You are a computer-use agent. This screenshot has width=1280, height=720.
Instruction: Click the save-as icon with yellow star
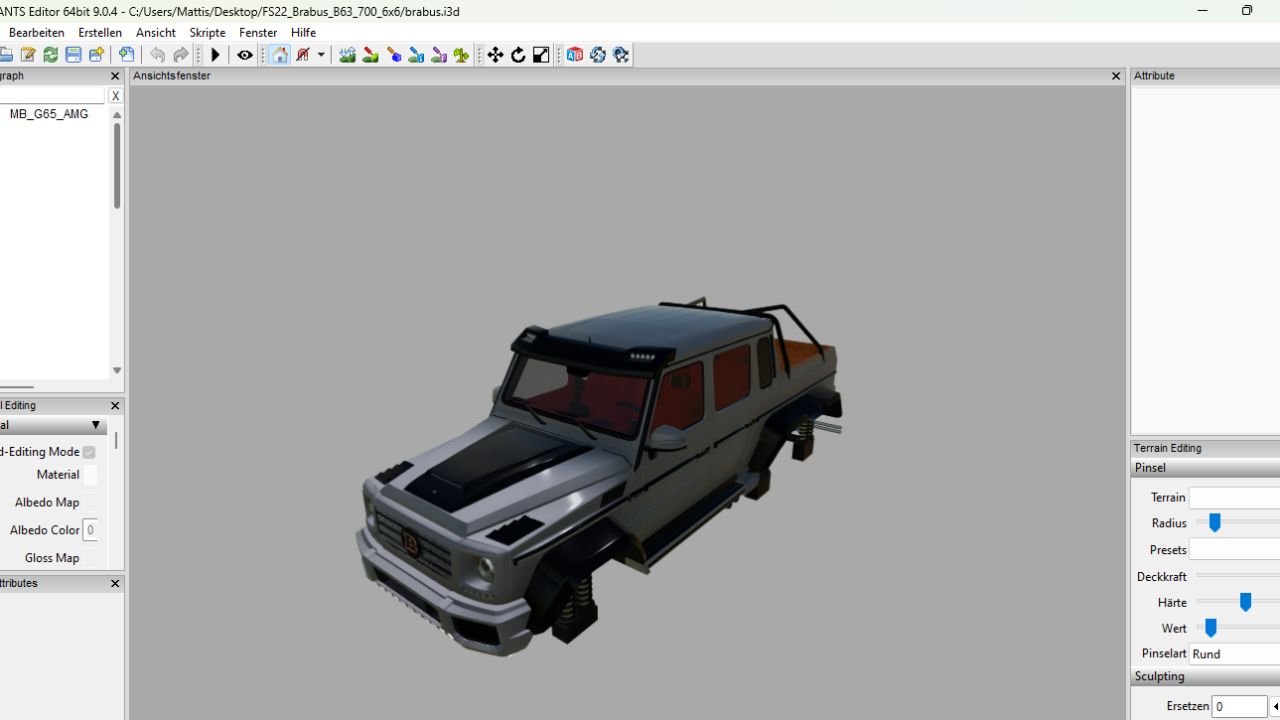(96, 55)
